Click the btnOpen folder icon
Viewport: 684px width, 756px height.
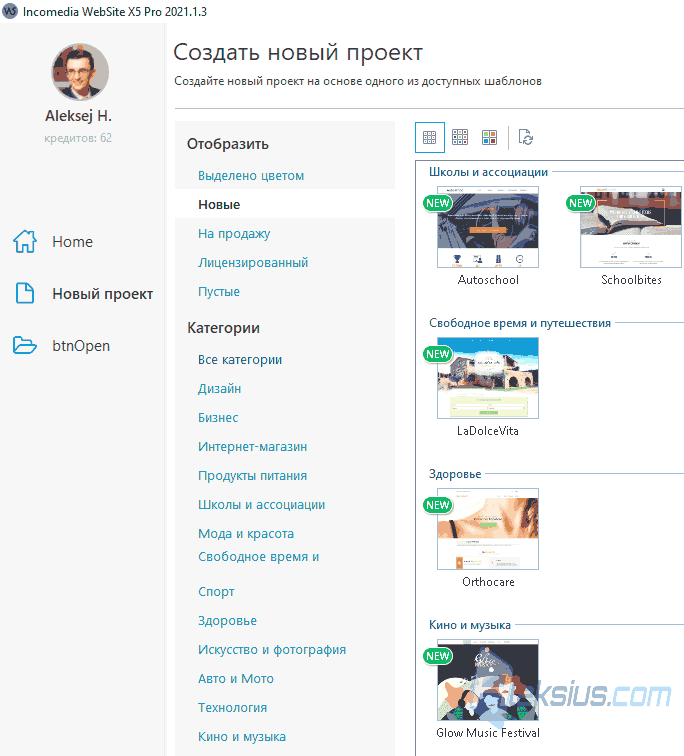25,345
